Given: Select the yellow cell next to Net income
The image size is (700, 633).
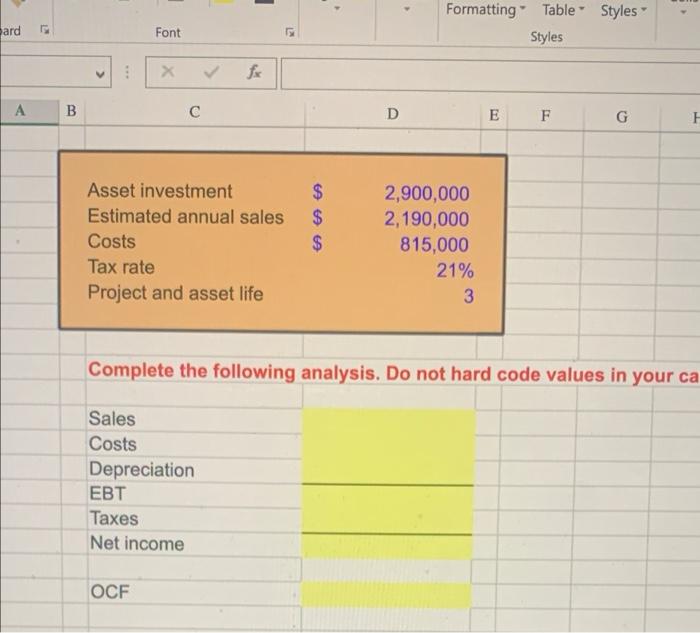Looking at the screenshot, I should click(387, 546).
